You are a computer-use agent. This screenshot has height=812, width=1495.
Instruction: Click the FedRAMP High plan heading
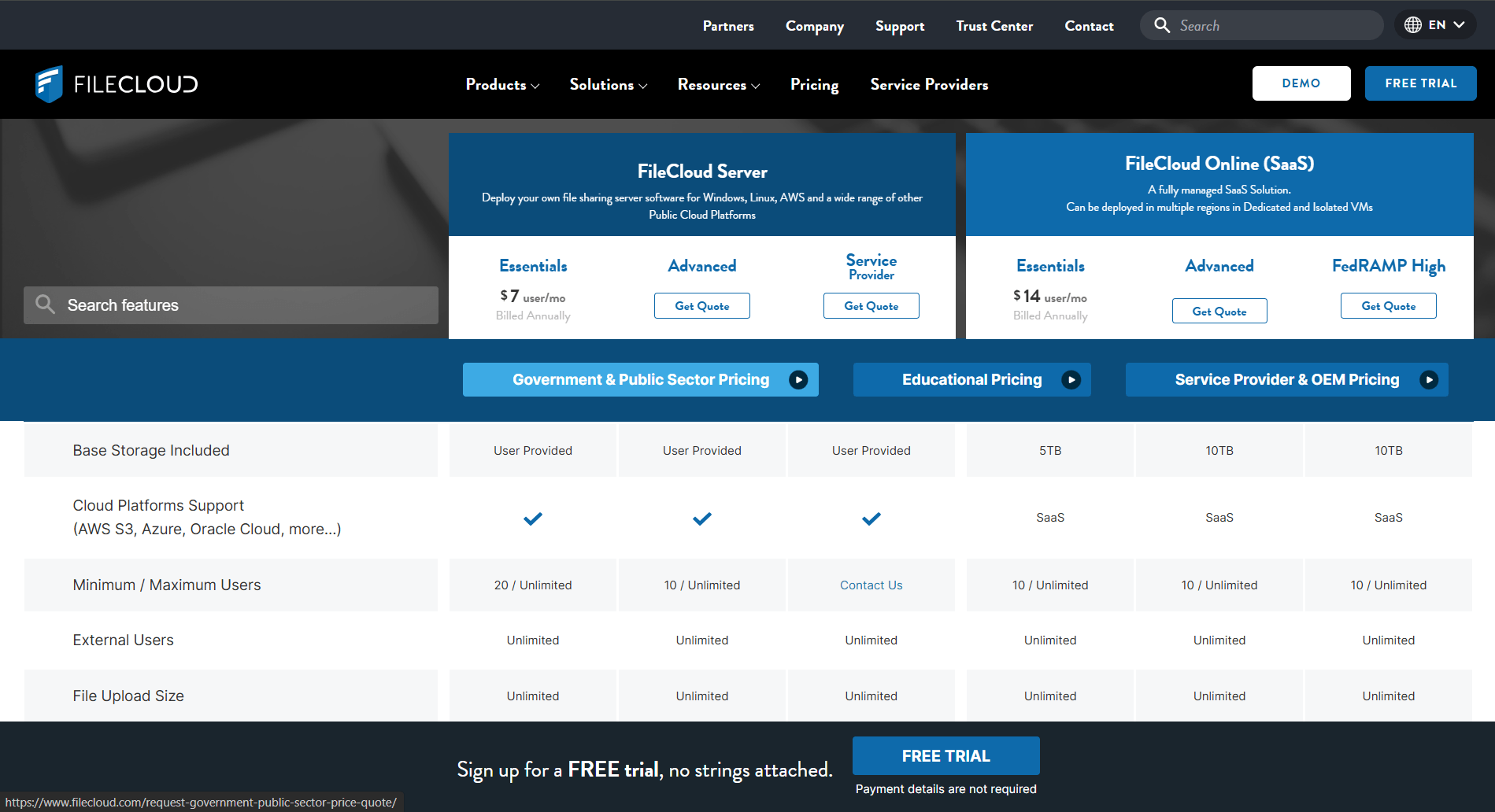pyautogui.click(x=1389, y=266)
